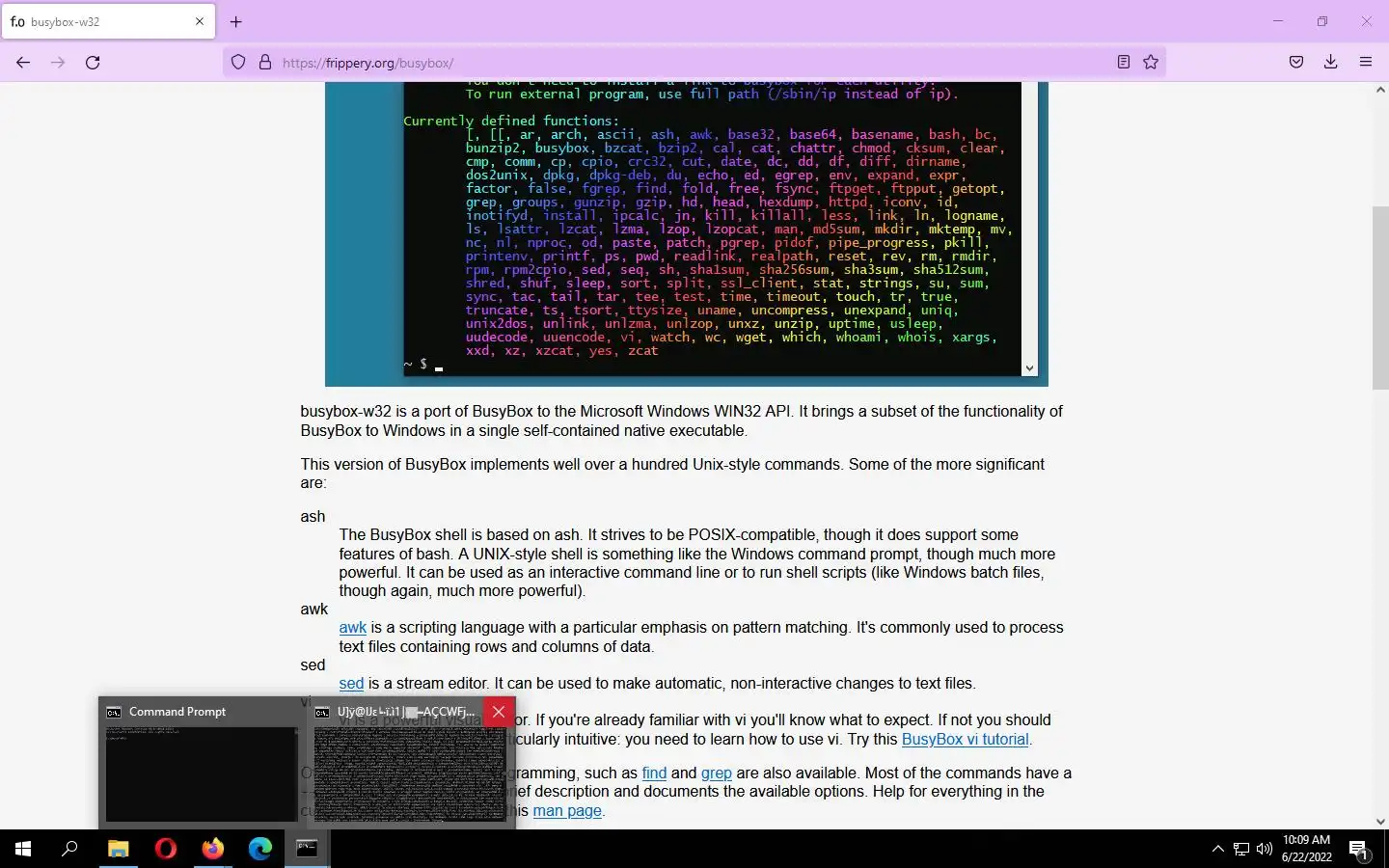The height and width of the screenshot is (868, 1389).
Task: Click the 'ash' term heading
Action: click(313, 517)
